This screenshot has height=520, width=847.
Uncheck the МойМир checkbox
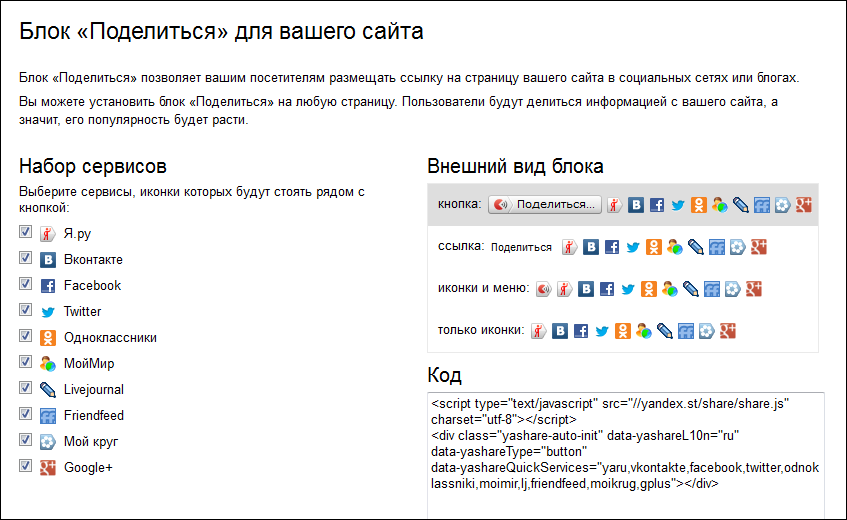[x=25, y=362]
